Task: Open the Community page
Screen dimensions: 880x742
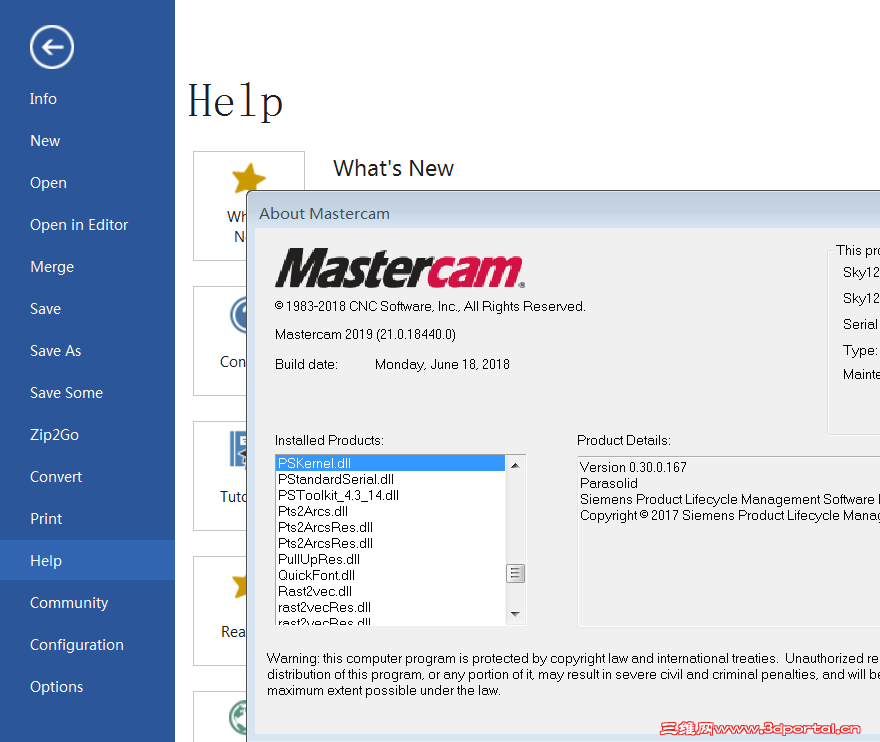Action: pyautogui.click(x=69, y=603)
